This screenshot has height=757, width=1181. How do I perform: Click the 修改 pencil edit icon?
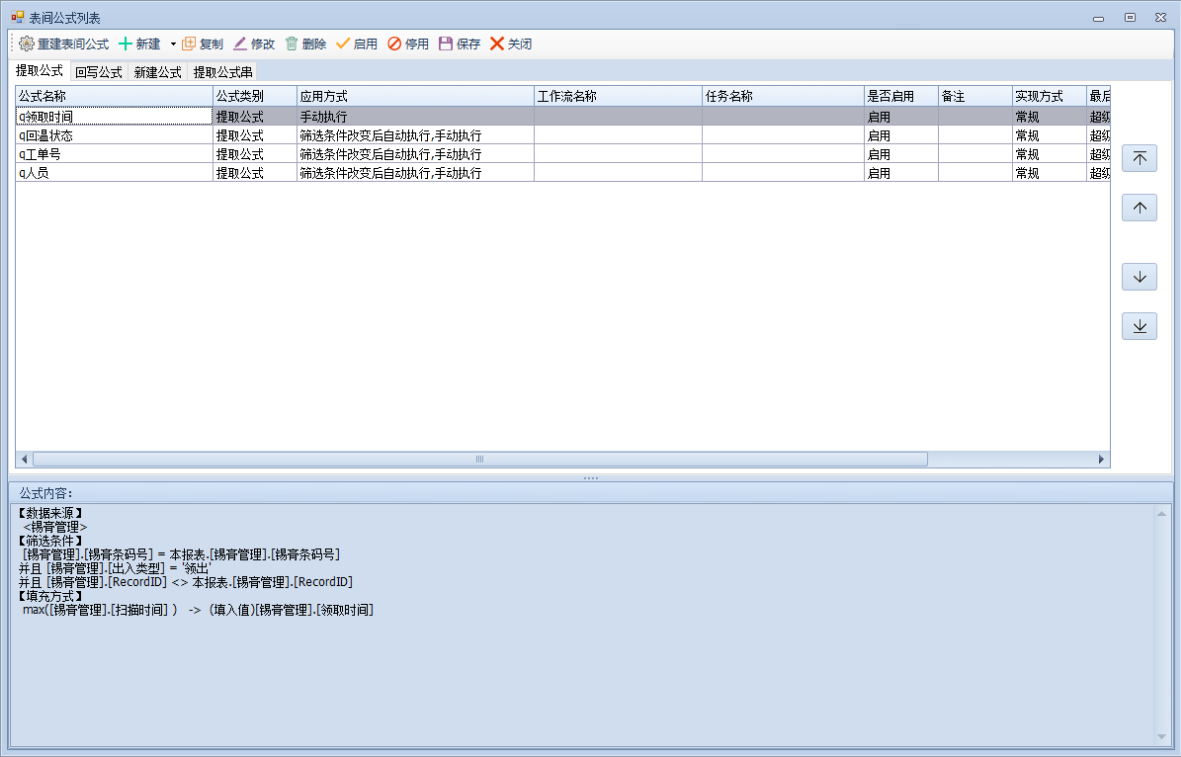click(x=240, y=44)
